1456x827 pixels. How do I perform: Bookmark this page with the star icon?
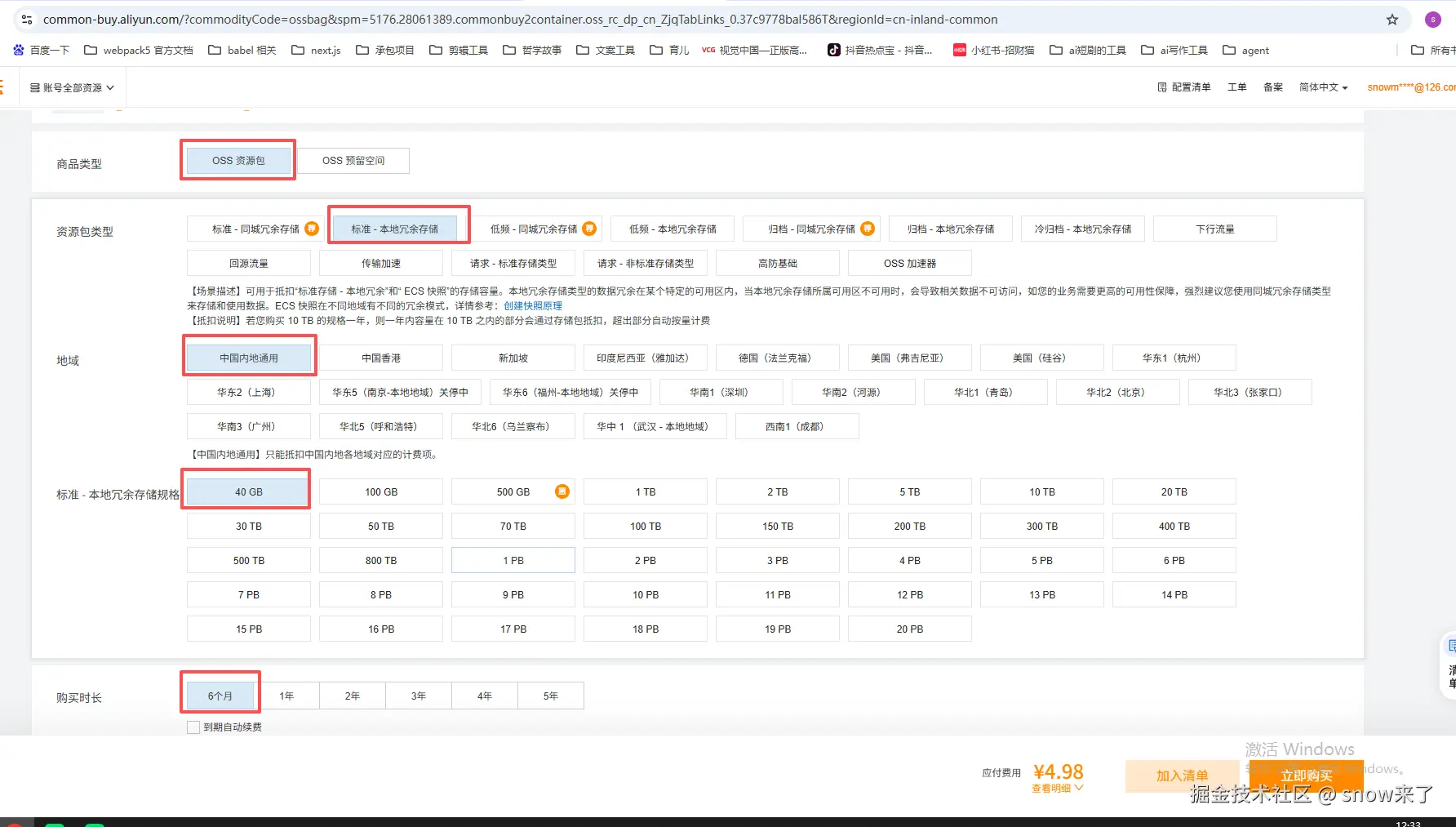click(x=1392, y=20)
